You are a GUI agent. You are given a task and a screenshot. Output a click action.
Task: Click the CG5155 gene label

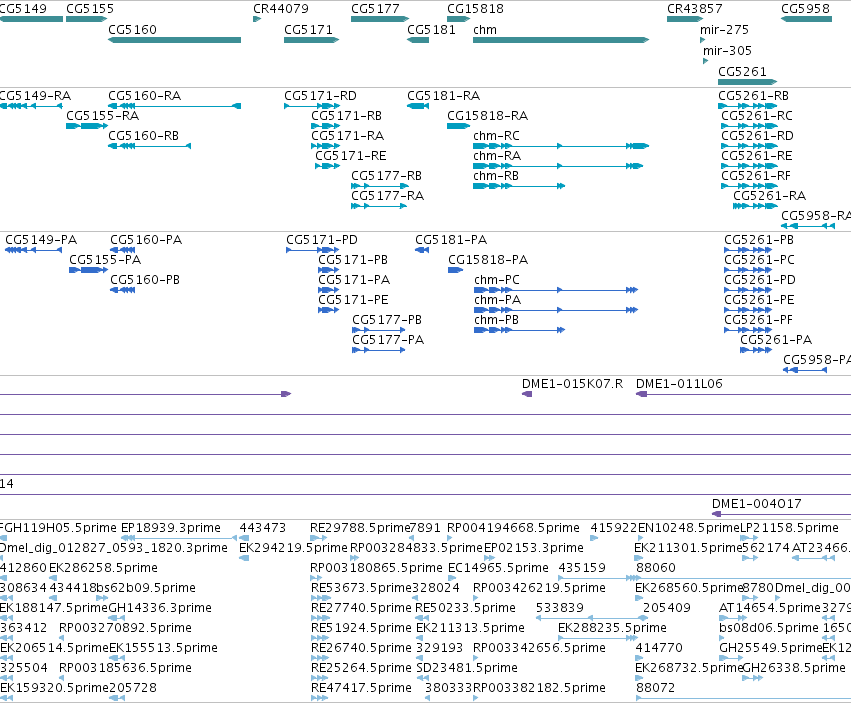(90, 9)
